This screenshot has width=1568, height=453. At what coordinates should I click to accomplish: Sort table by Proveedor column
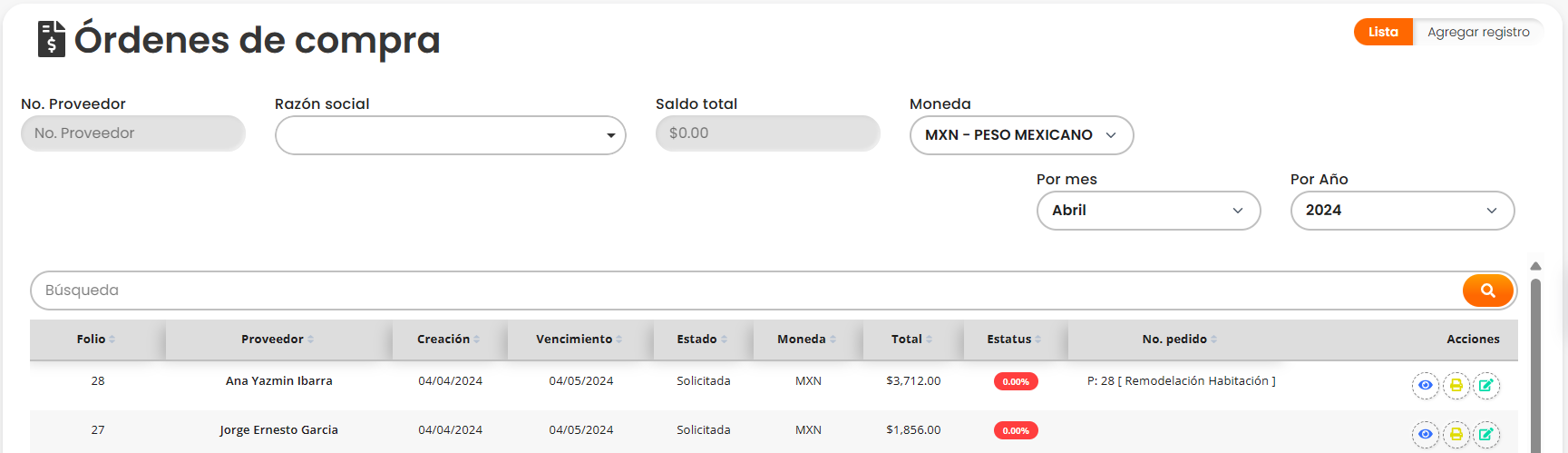pos(278,340)
